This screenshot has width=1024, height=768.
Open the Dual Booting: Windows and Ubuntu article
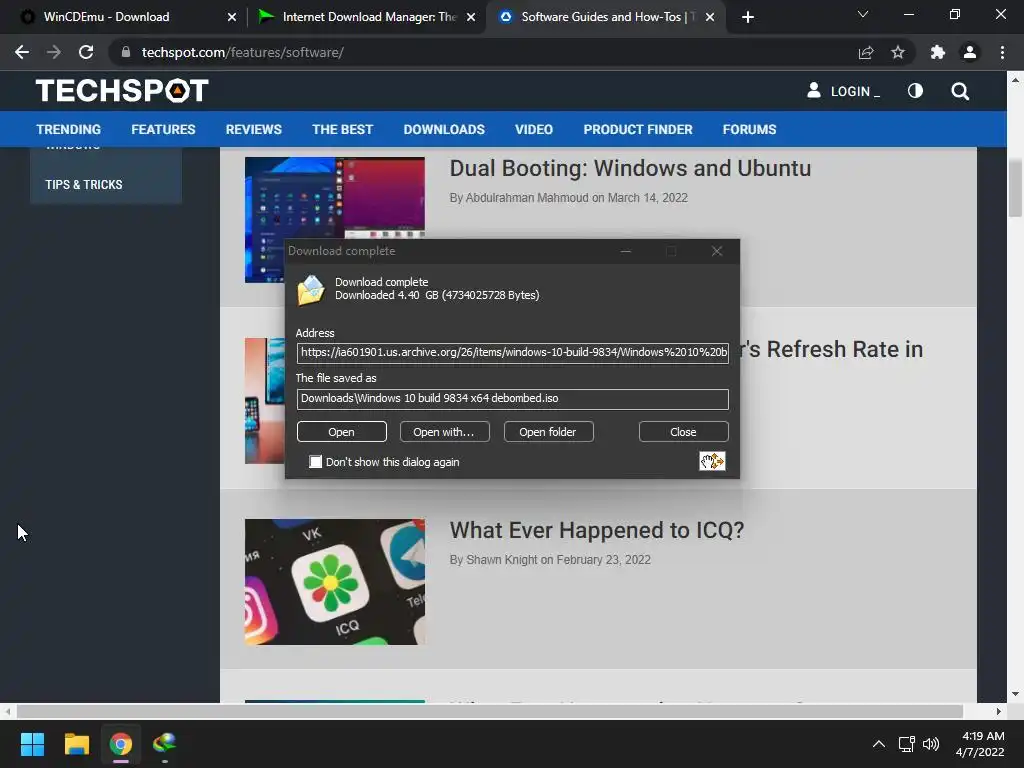630,168
